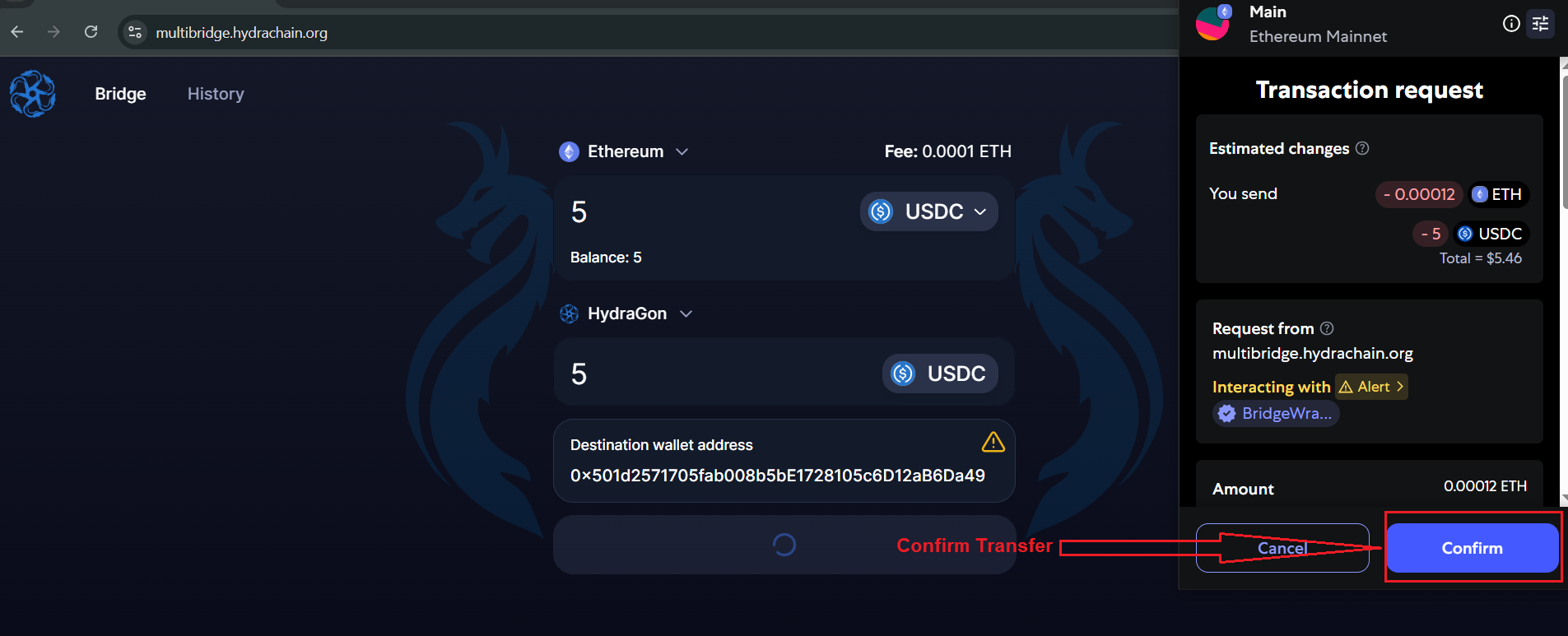Open the BridgeWra contract link
1568x636 pixels.
pos(1276,413)
